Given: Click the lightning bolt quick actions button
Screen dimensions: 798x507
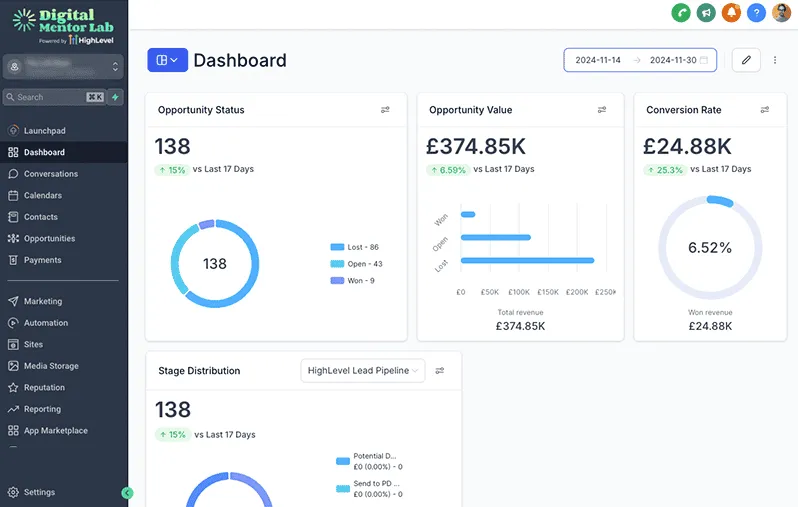Looking at the screenshot, I should pos(116,97).
